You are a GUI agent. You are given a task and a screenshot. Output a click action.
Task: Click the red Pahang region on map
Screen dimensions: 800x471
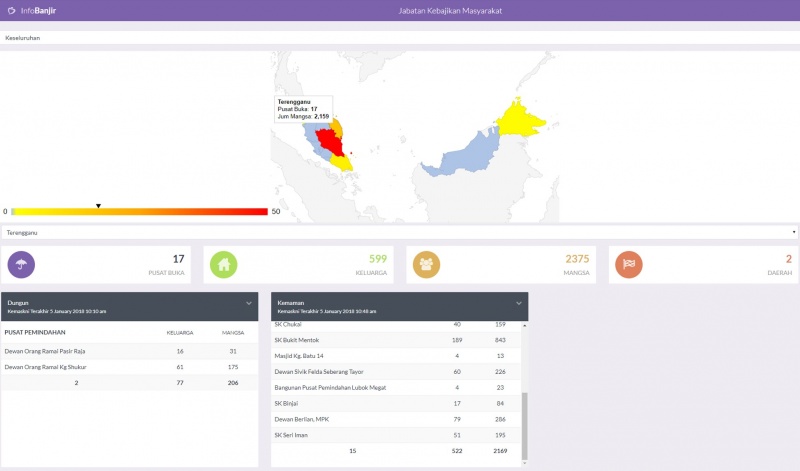331,141
